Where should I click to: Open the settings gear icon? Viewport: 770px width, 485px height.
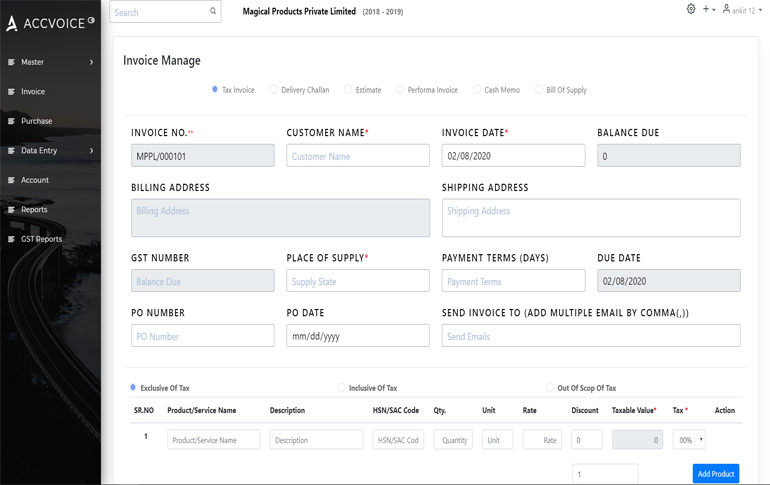(x=690, y=9)
